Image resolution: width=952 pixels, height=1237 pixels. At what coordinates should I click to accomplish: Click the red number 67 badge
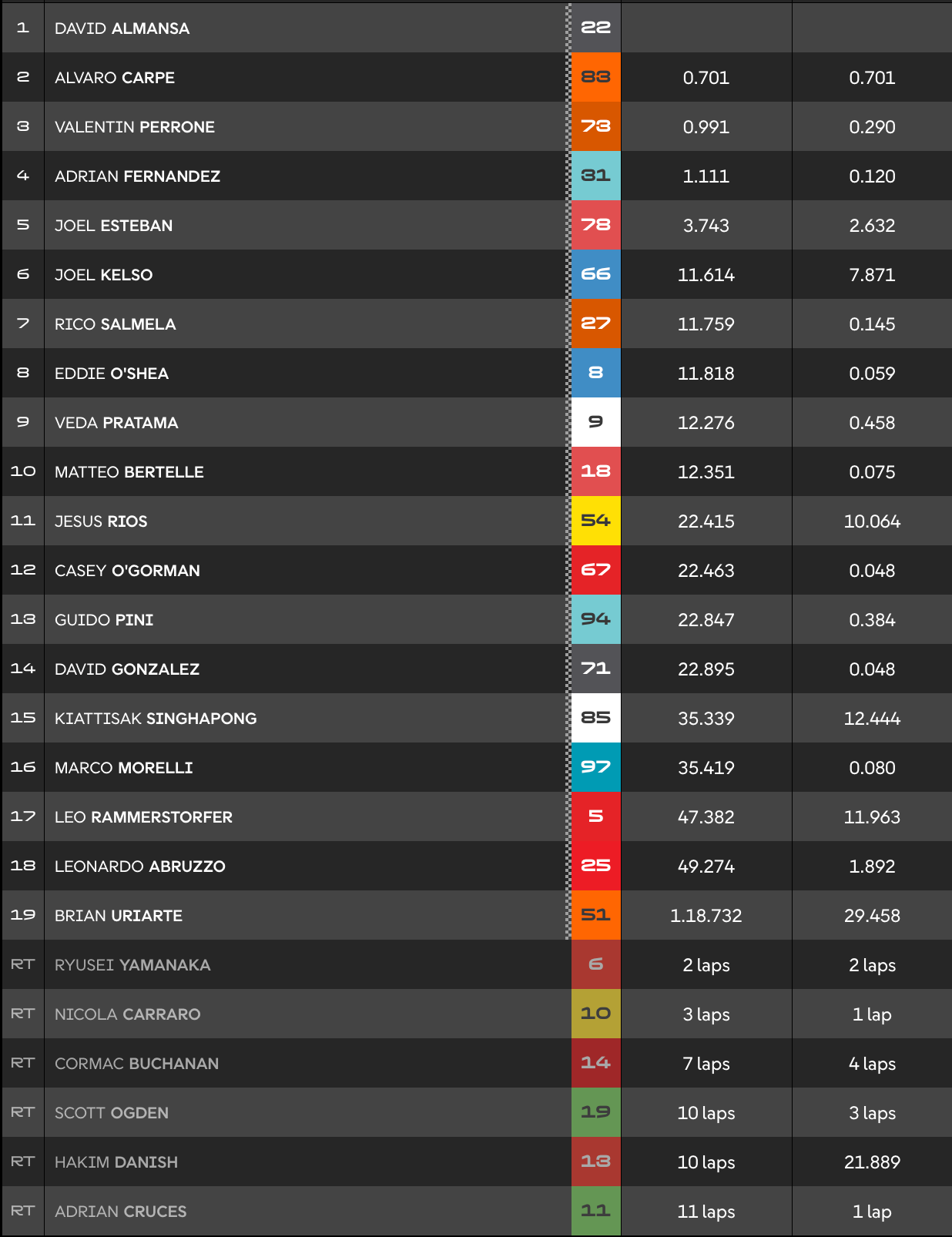coord(595,570)
